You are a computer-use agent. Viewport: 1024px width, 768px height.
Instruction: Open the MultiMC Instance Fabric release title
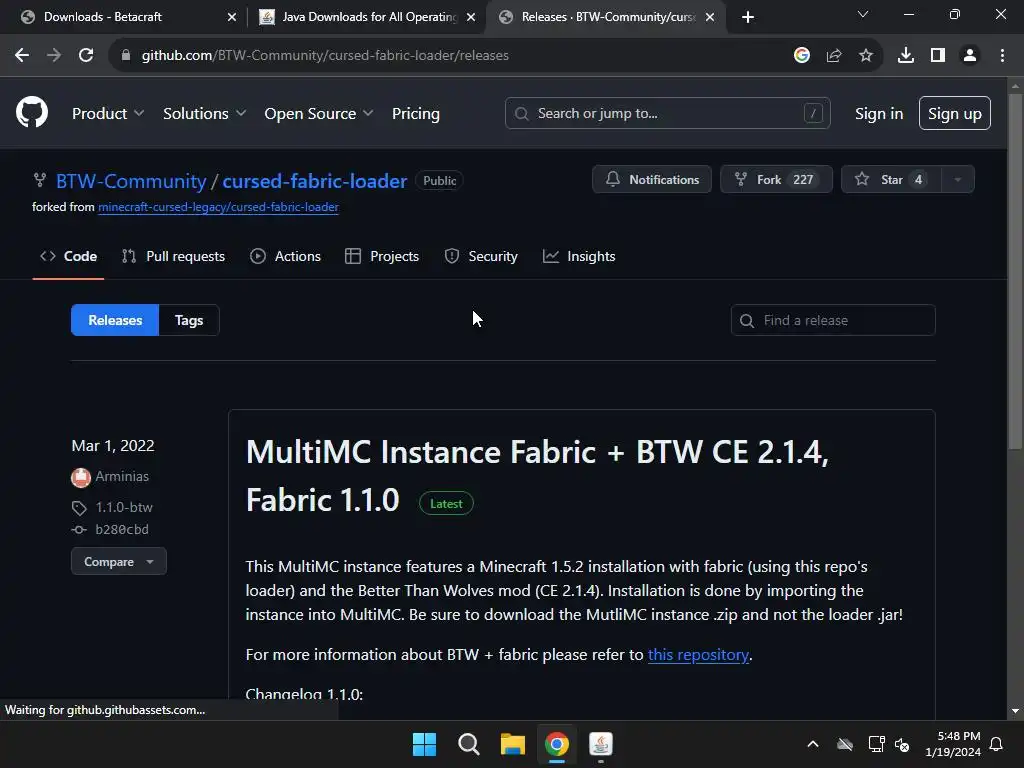[537, 476]
